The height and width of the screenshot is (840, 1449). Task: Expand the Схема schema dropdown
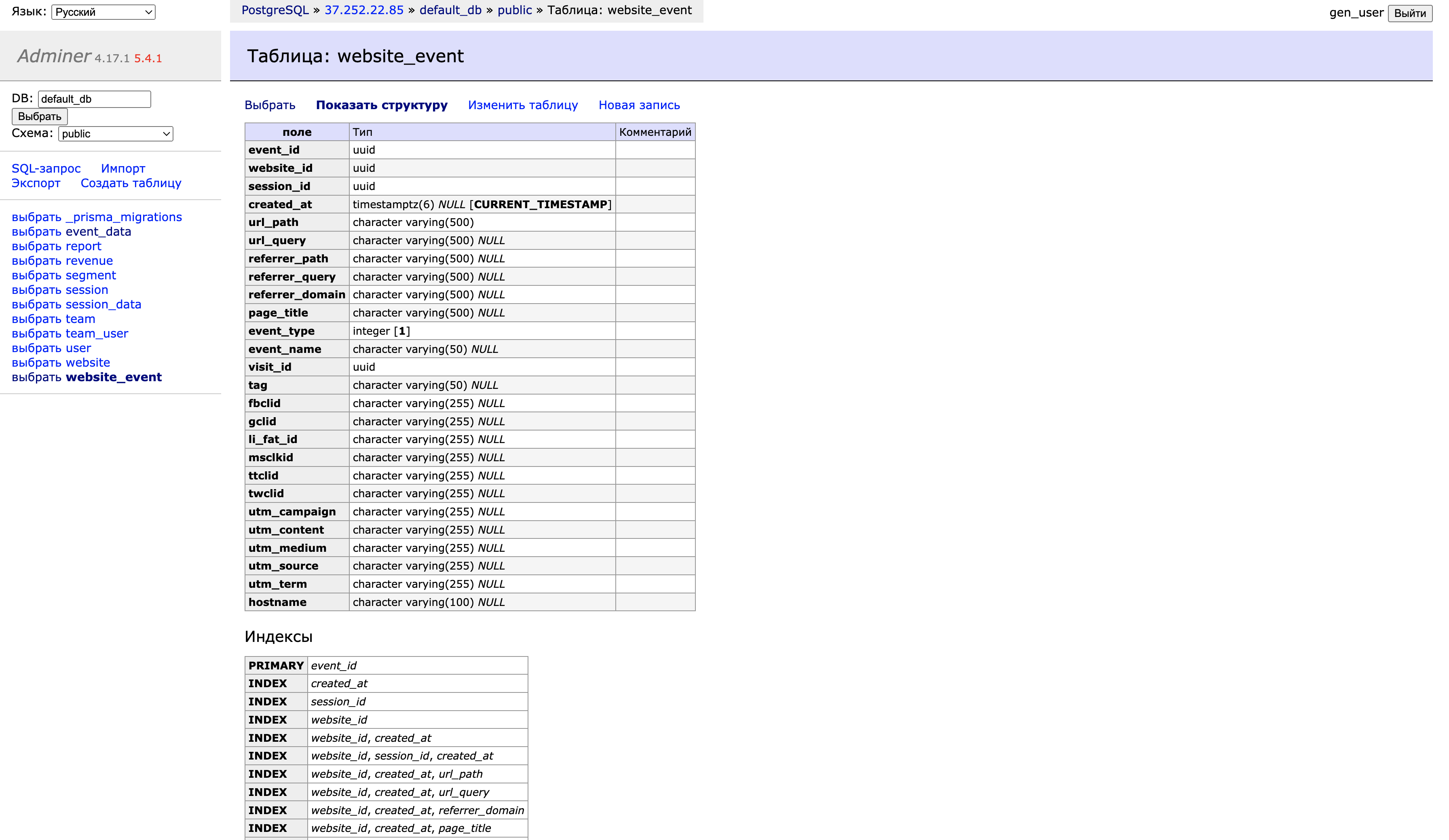click(116, 134)
